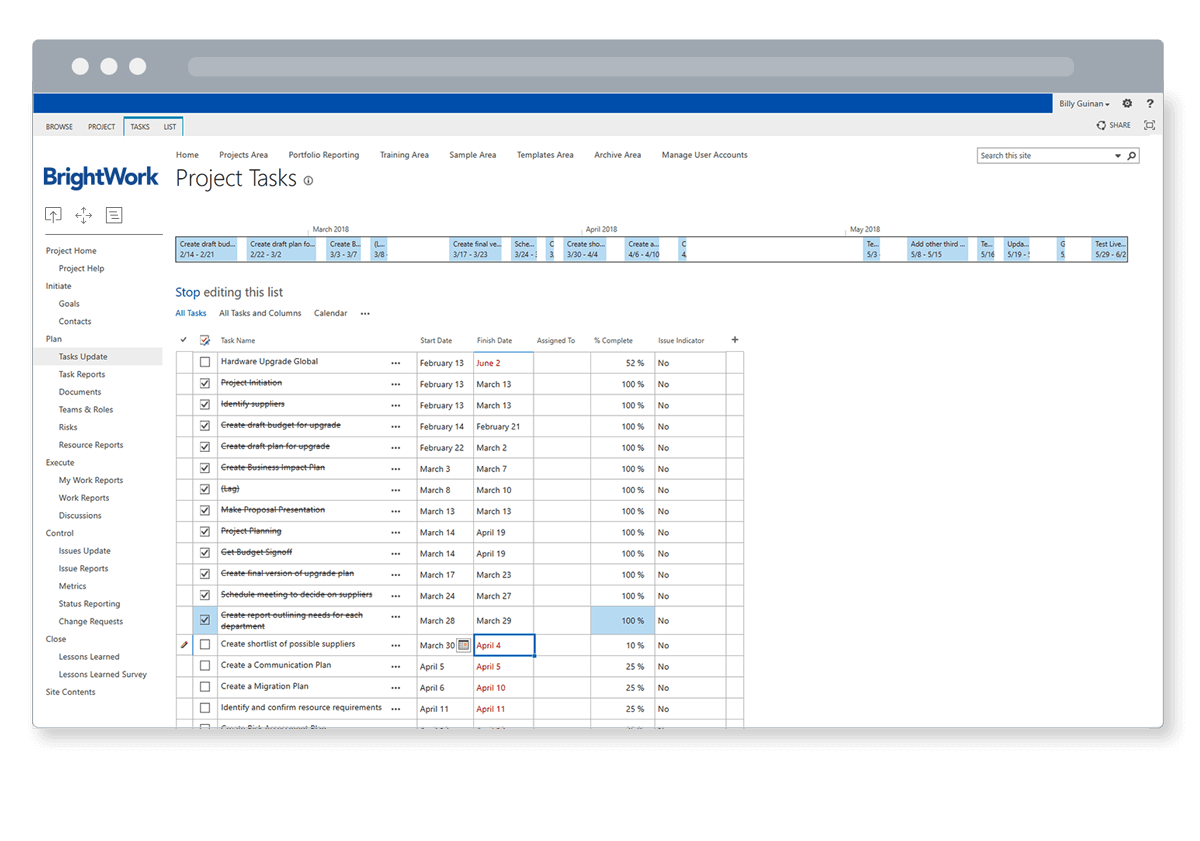This screenshot has width=1200, height=841.
Task: Open ellipsis menu for Make Proposal Presentation
Action: (395, 511)
